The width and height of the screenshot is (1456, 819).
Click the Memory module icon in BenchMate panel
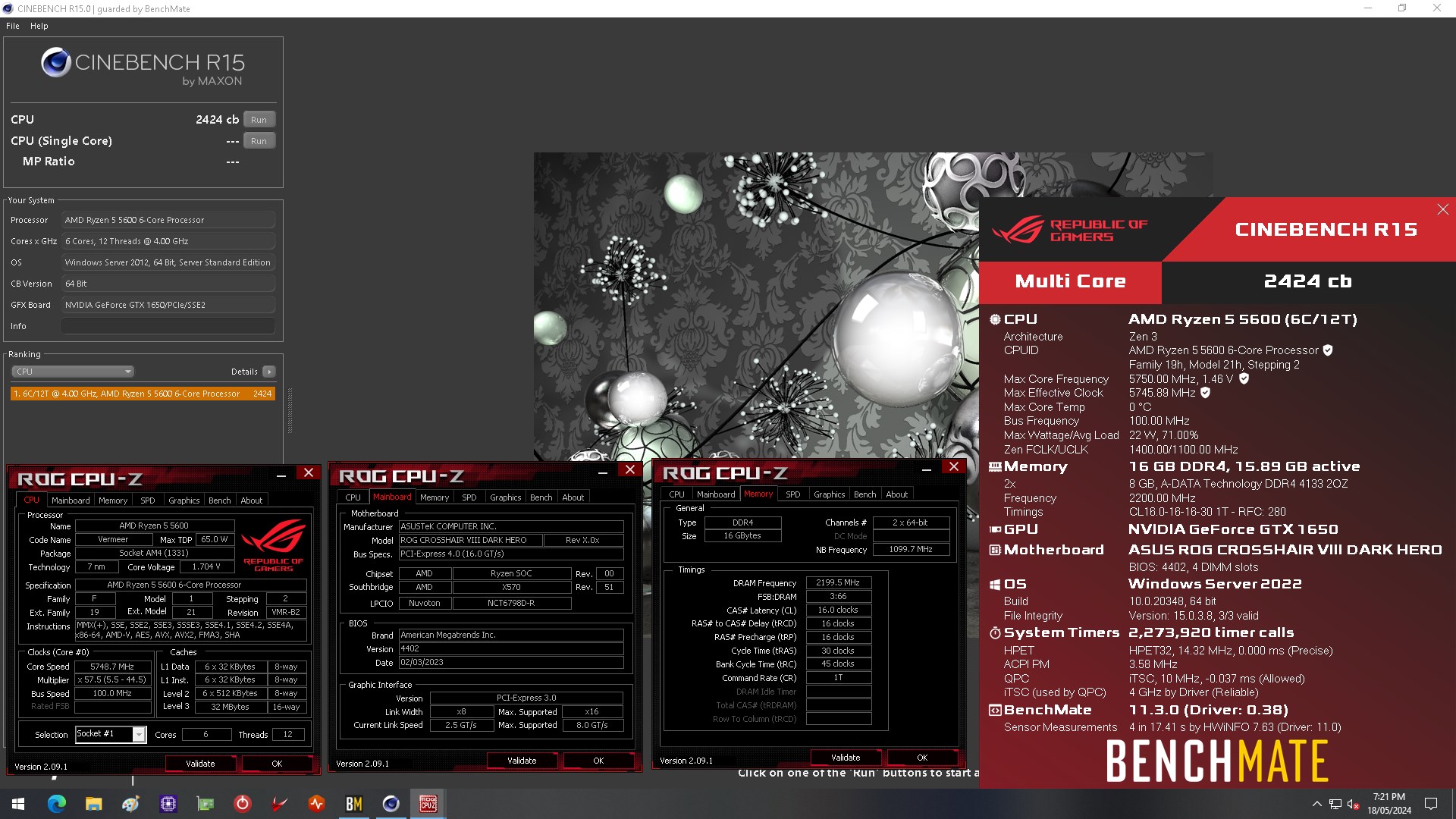(x=995, y=467)
